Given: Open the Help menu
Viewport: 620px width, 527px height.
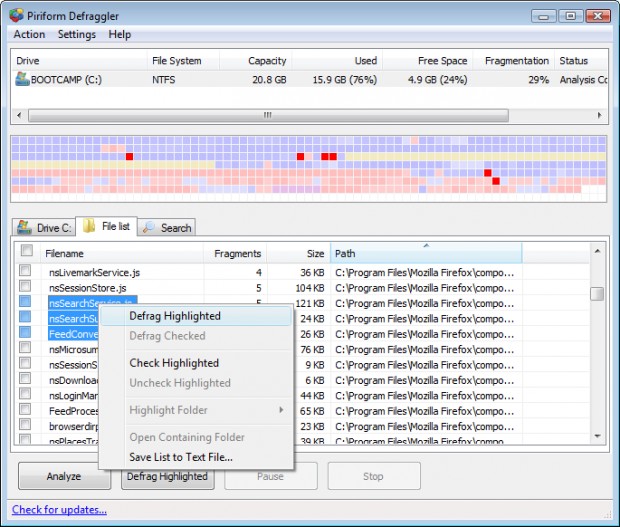Looking at the screenshot, I should [x=120, y=34].
